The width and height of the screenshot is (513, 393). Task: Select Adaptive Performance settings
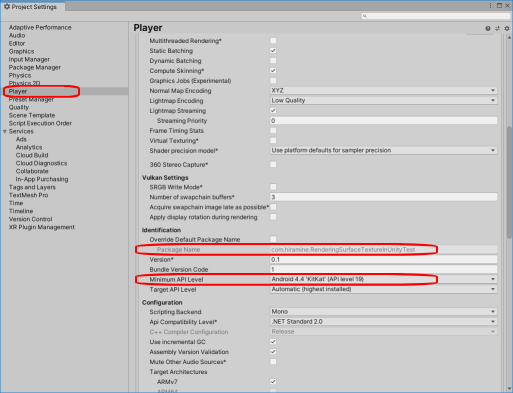[x=40, y=27]
